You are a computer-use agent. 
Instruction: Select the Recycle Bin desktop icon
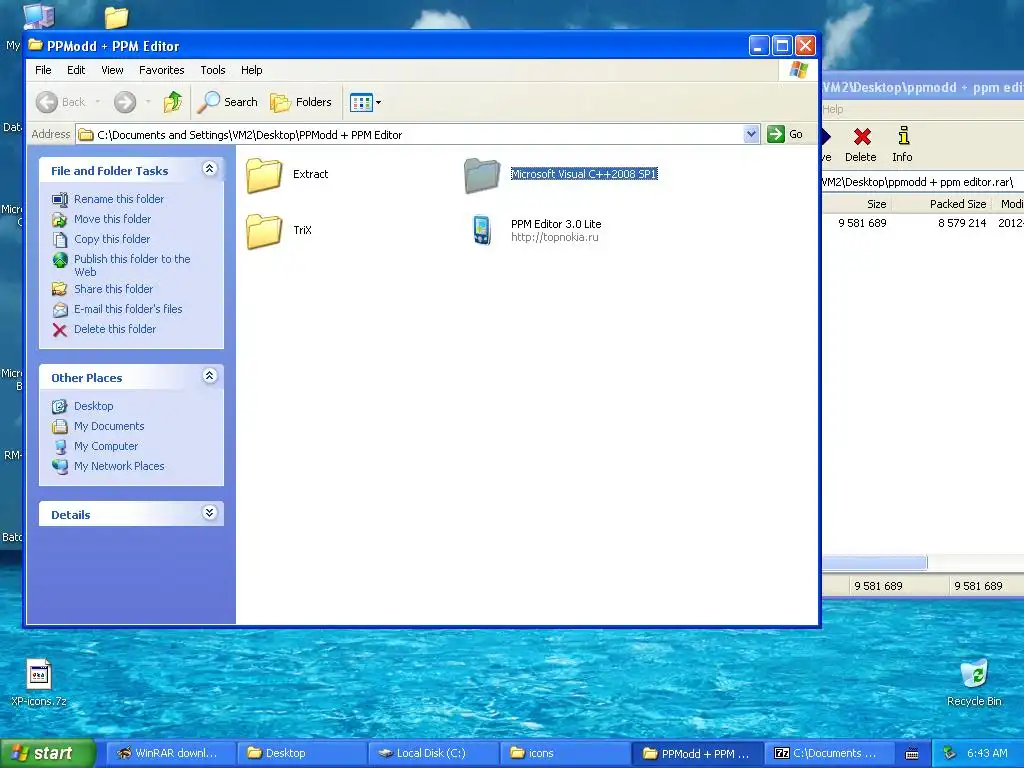[x=974, y=683]
